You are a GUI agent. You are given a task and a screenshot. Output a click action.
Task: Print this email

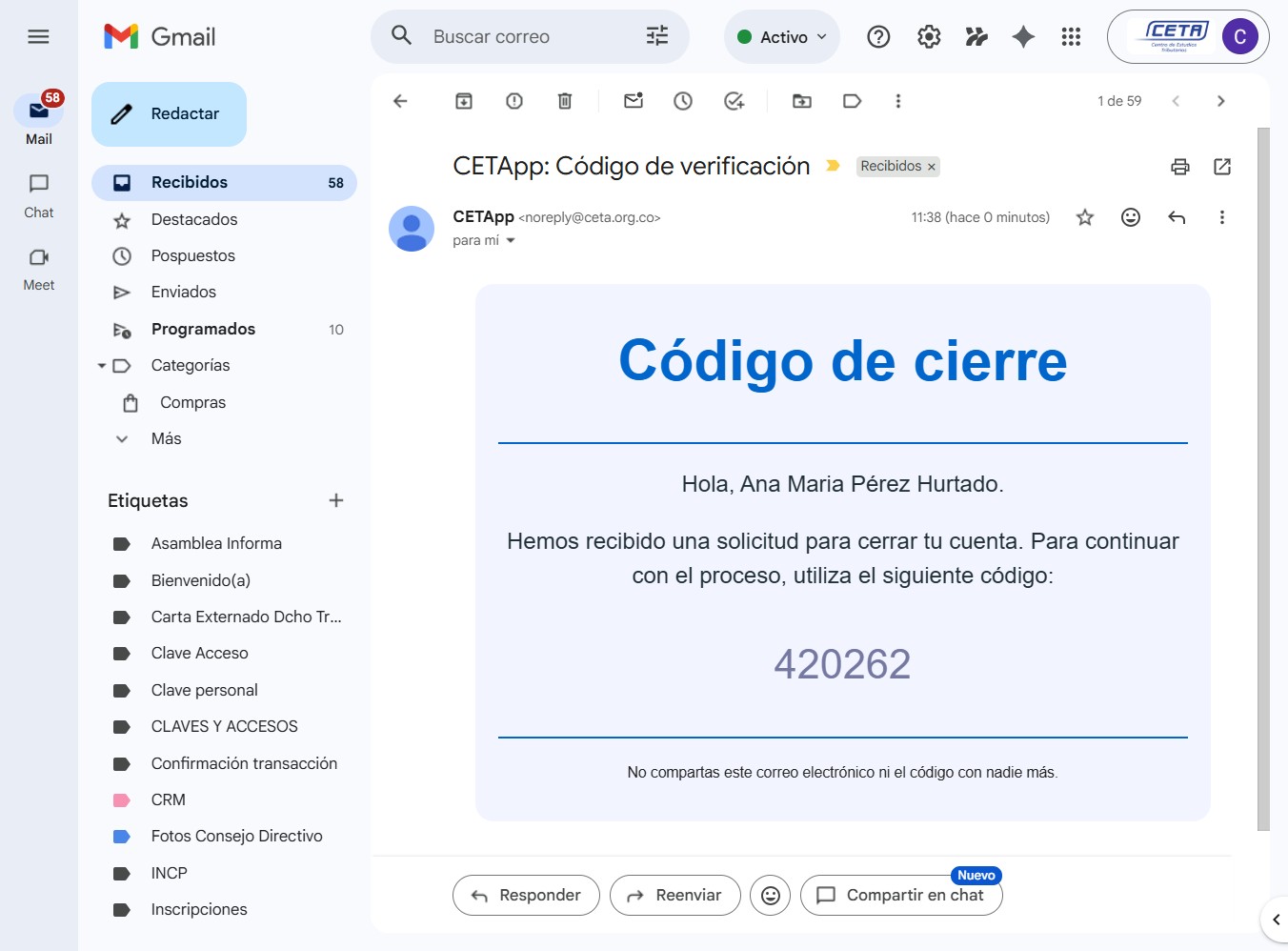click(1180, 167)
